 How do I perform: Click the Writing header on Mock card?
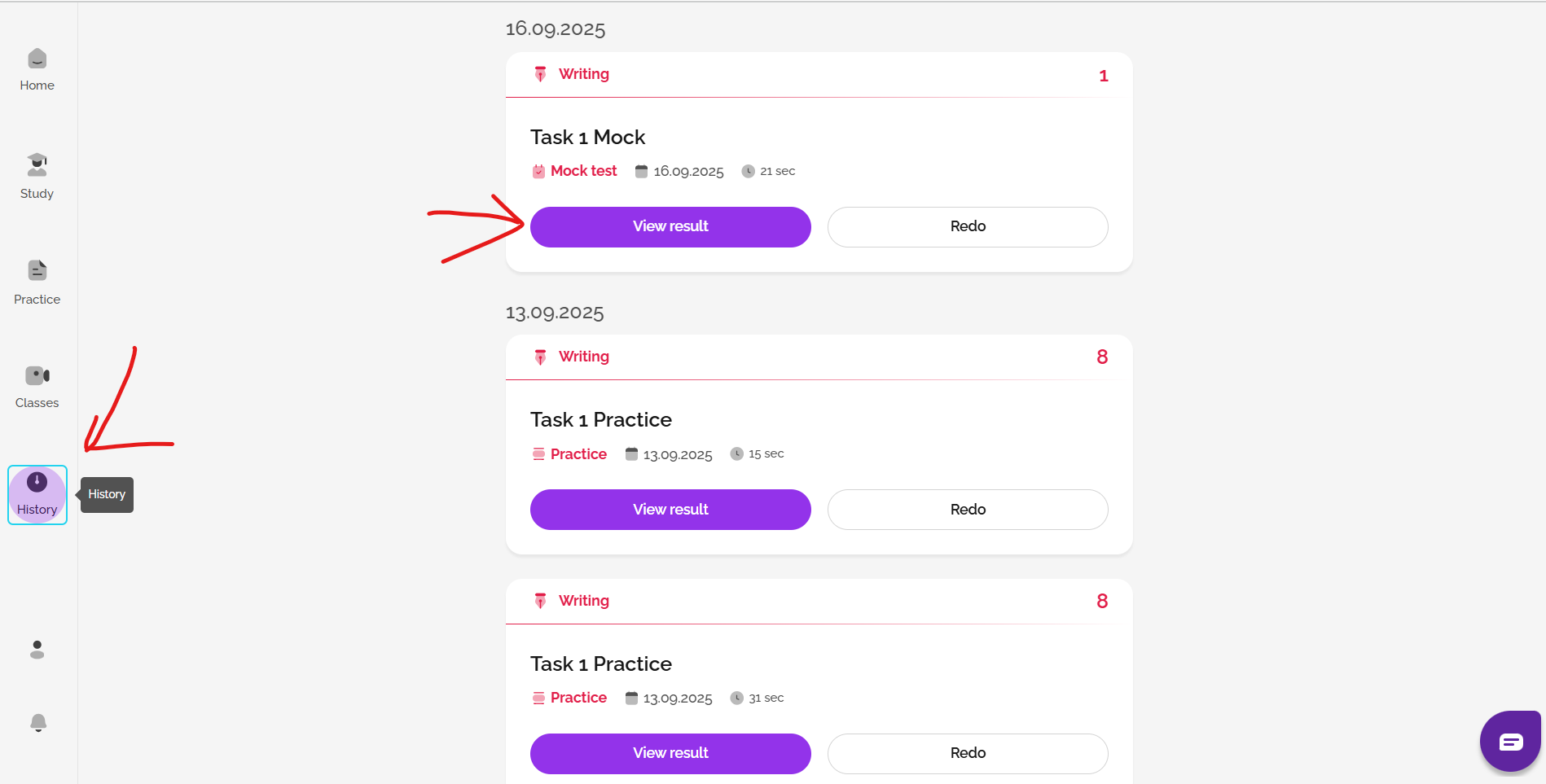(583, 74)
